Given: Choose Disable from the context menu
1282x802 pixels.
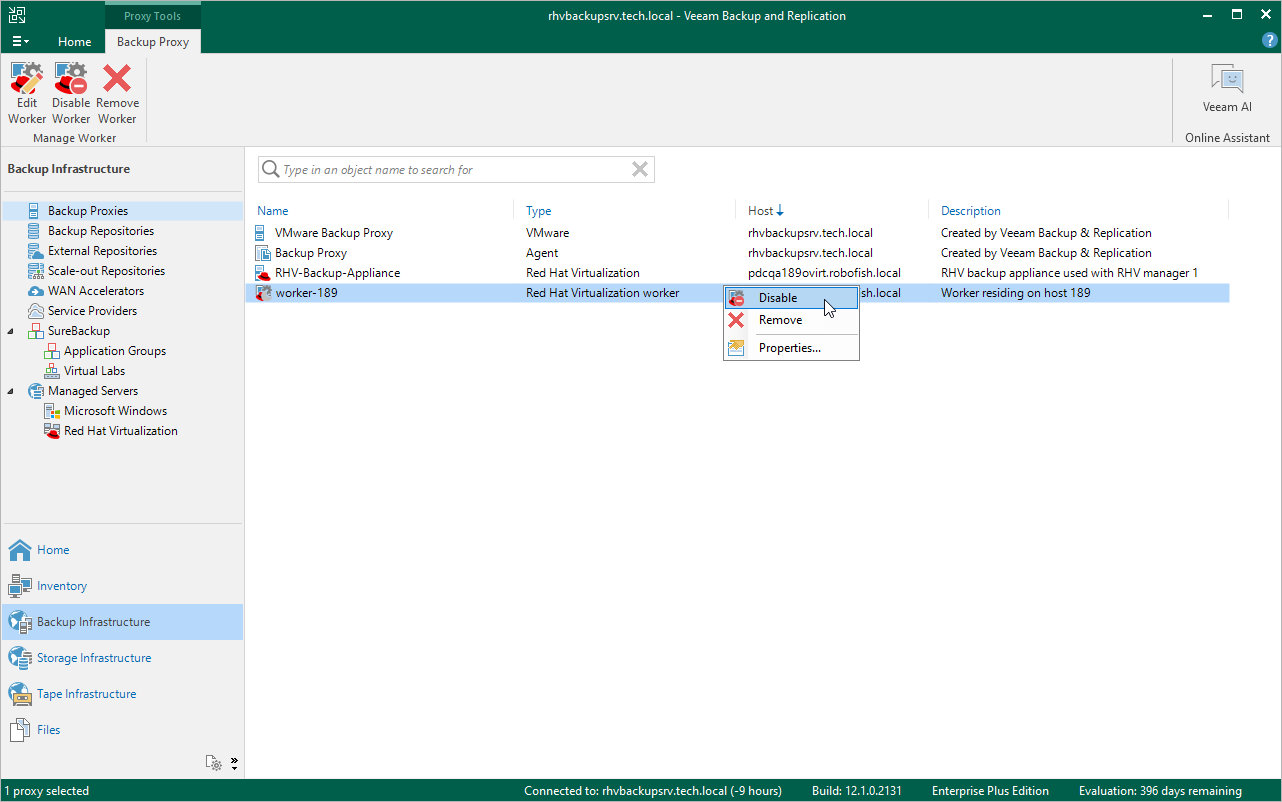Looking at the screenshot, I should coord(791,298).
